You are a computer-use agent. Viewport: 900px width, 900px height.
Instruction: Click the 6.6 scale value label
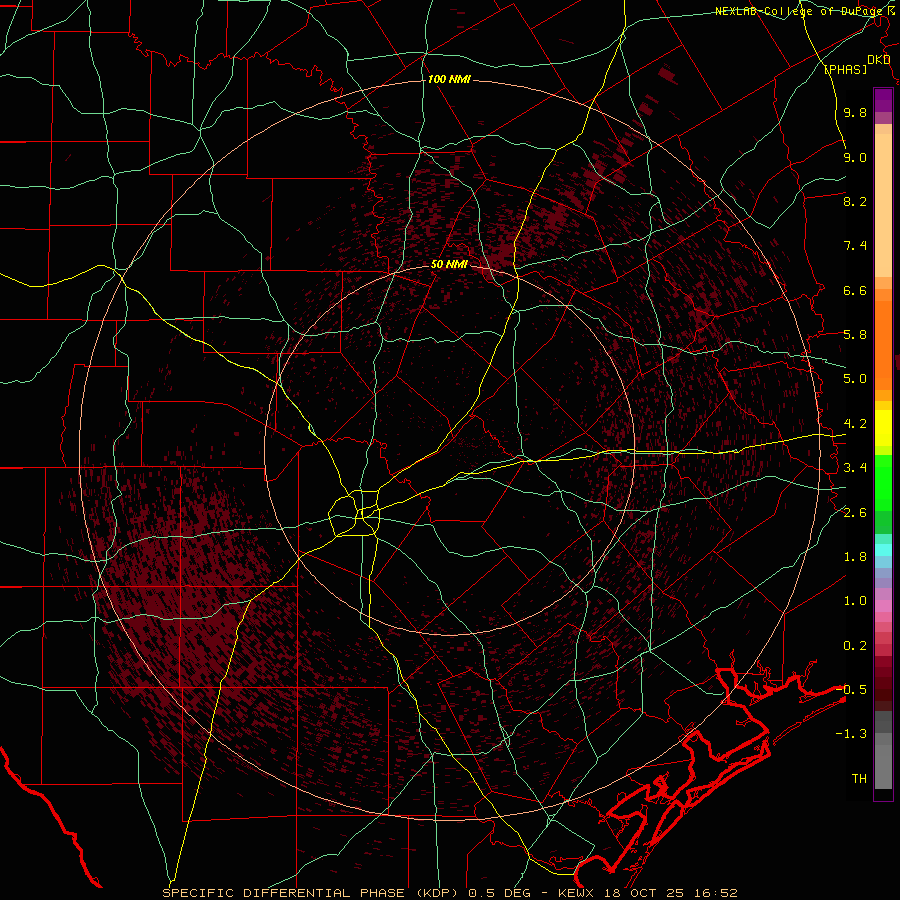855,290
